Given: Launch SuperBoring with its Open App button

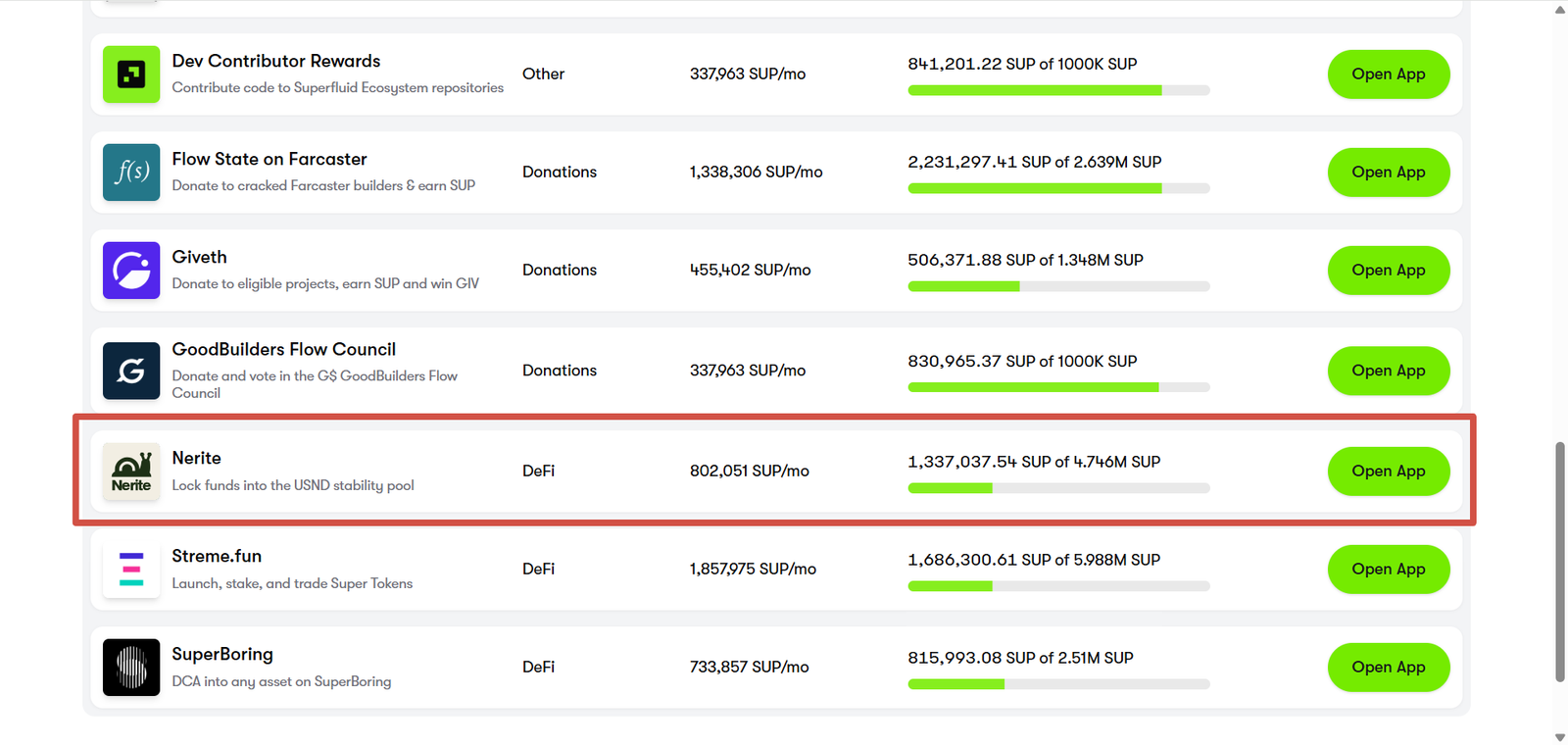Looking at the screenshot, I should 1388,668.
